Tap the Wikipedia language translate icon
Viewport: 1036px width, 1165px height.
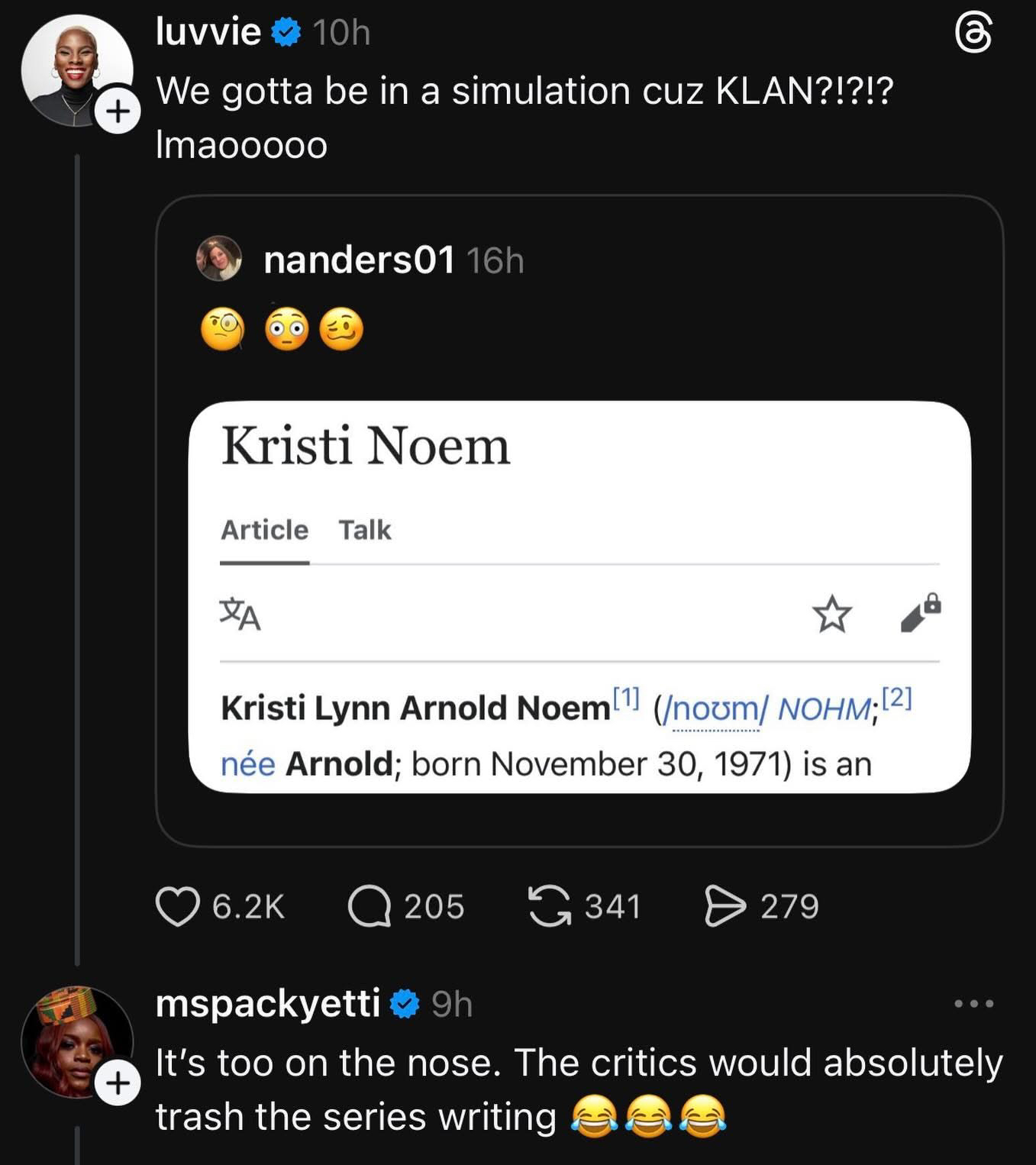pyautogui.click(x=240, y=615)
